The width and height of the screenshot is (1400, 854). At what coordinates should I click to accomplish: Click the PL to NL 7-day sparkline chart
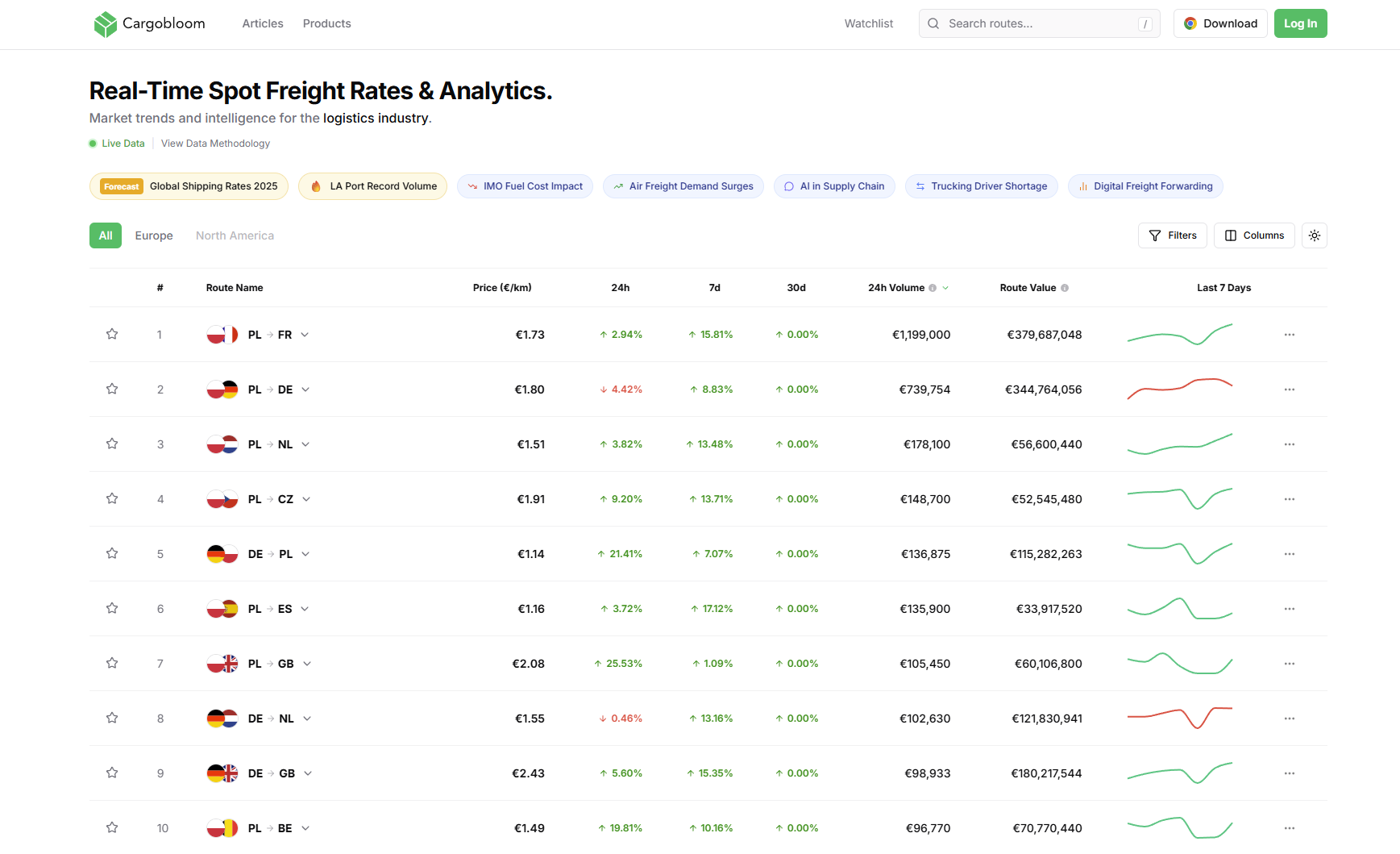click(x=1179, y=444)
